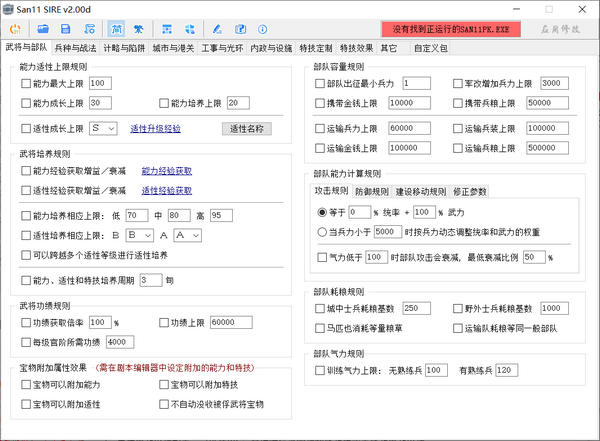
Task: Select the 等于 统率+武力 radio button
Action: pyautogui.click(x=322, y=212)
